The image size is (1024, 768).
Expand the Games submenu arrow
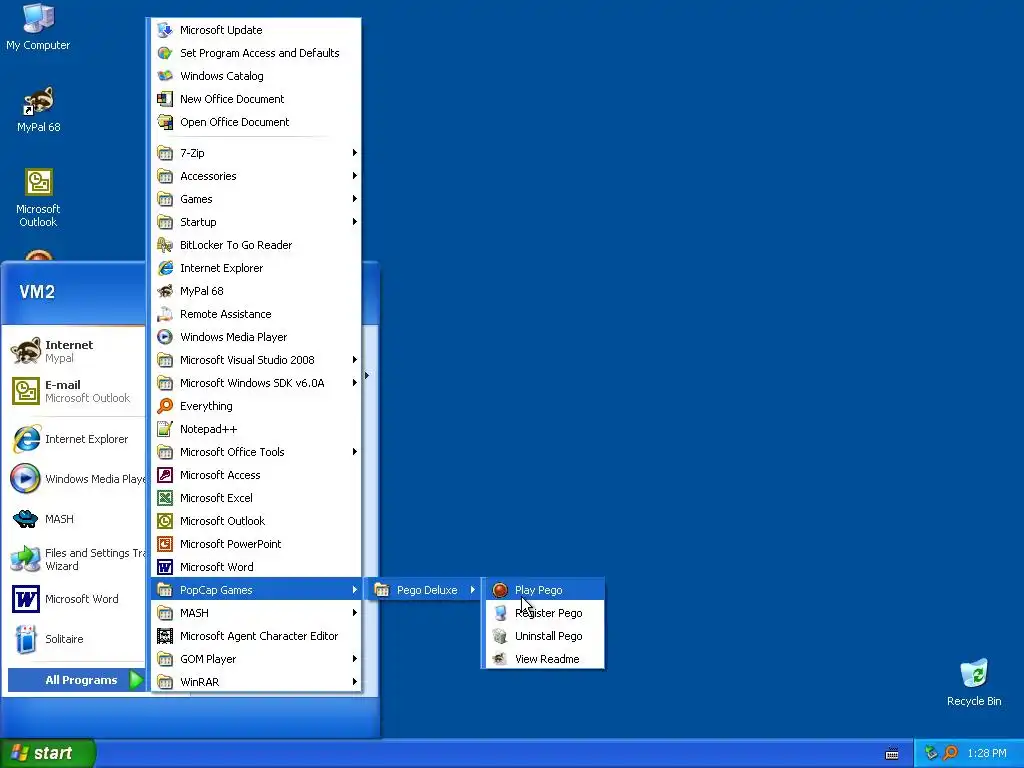click(x=355, y=199)
